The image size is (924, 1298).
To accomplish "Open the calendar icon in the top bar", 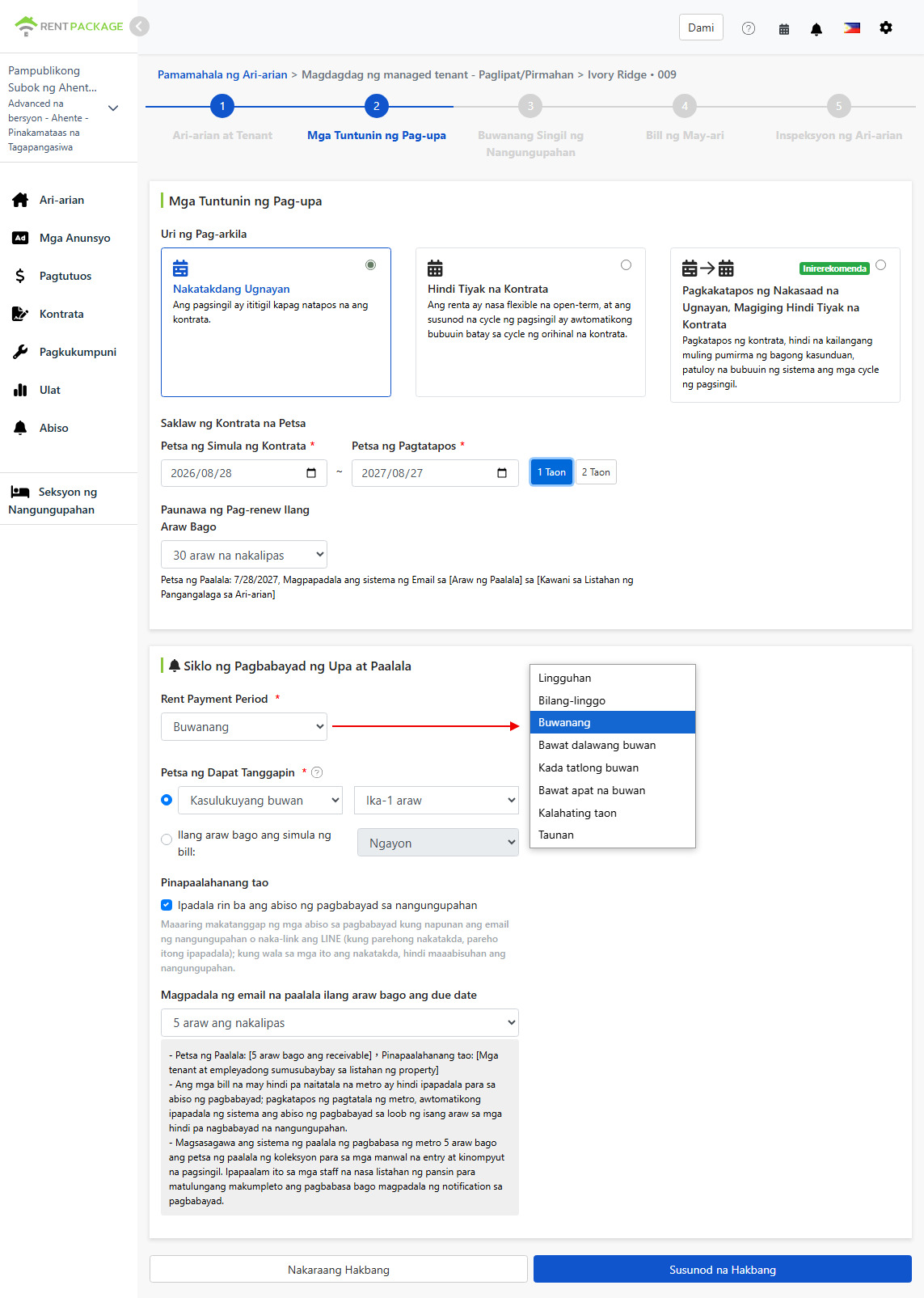I will [x=784, y=28].
